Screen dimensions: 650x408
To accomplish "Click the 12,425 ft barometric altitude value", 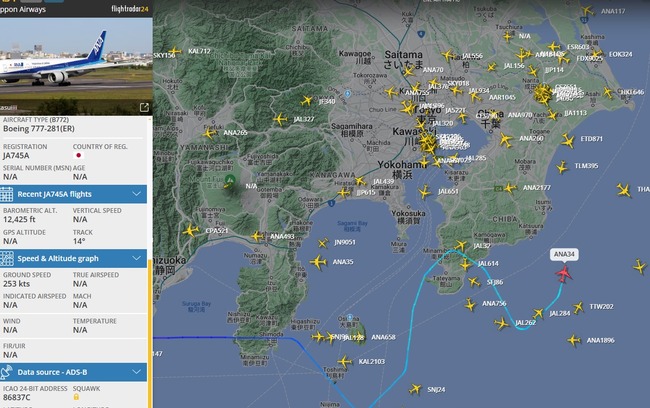I will click(19, 219).
